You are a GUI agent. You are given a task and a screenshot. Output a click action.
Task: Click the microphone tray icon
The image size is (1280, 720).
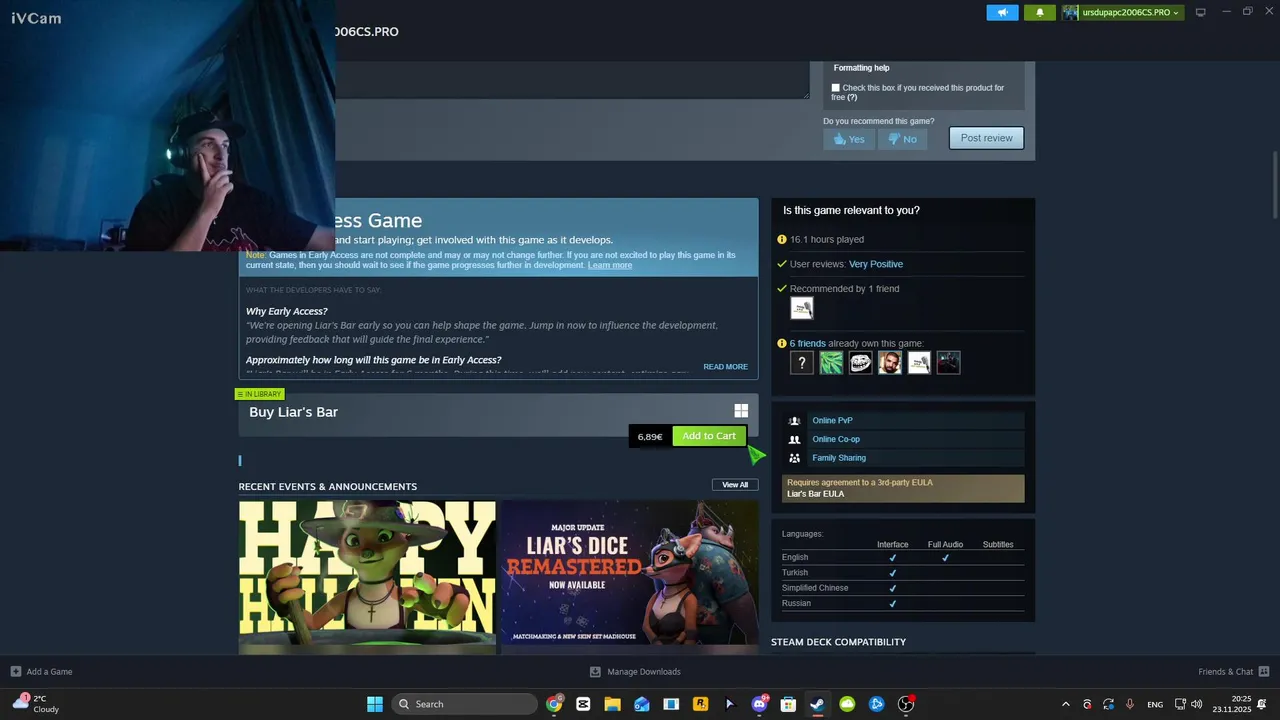click(x=1130, y=704)
